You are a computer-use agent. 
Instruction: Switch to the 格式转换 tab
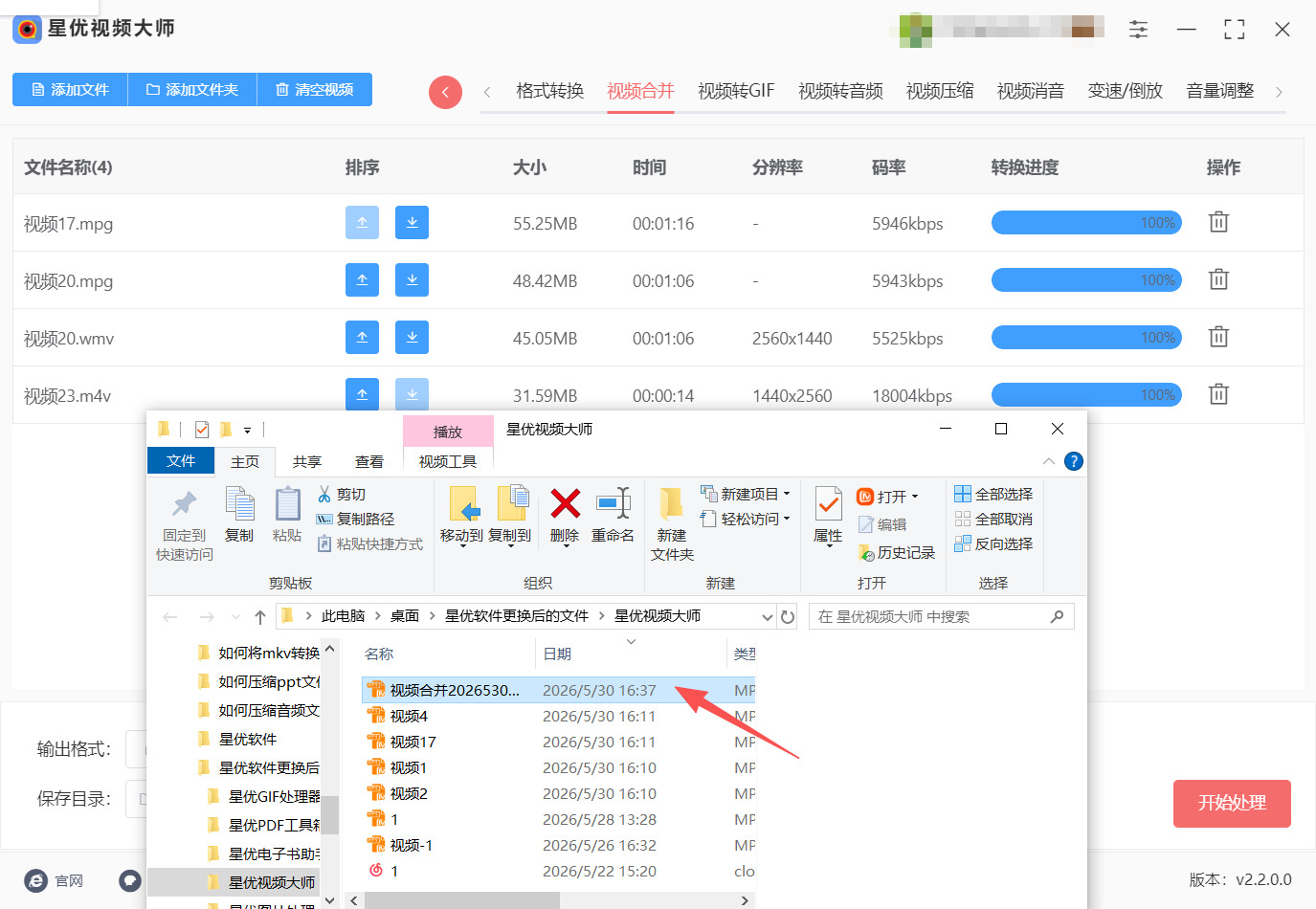click(549, 91)
